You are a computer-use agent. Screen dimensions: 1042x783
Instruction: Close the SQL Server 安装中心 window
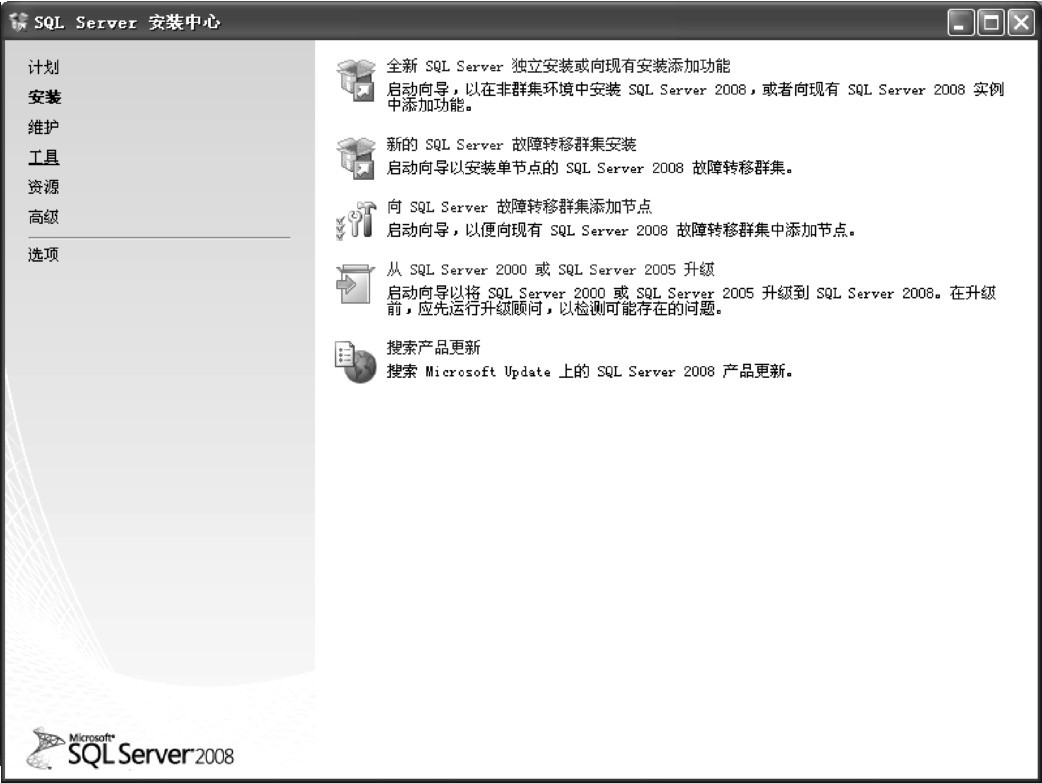pyautogui.click(x=1021, y=23)
